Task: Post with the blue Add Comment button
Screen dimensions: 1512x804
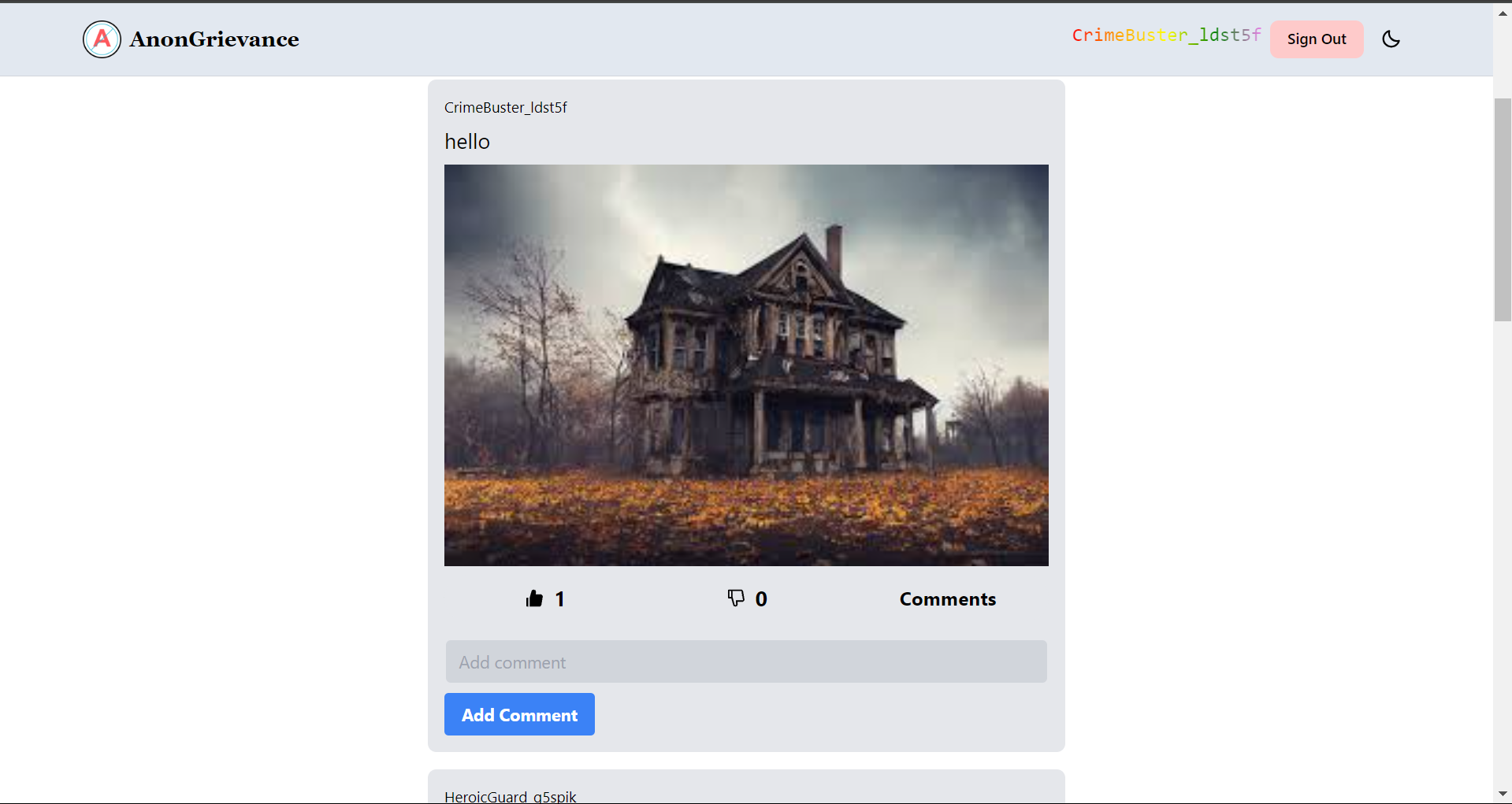Action: [519, 714]
